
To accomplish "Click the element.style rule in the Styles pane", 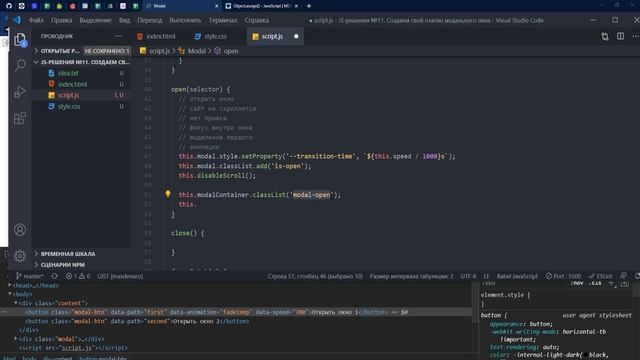I will coord(505,295).
